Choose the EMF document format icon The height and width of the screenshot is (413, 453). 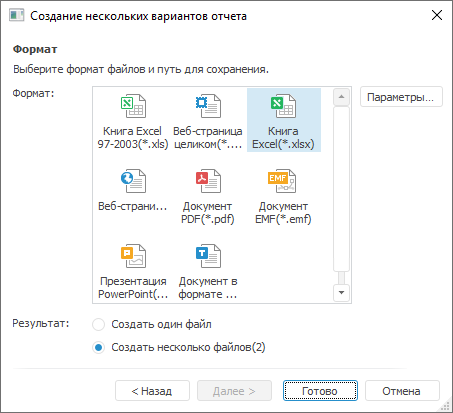pos(282,181)
